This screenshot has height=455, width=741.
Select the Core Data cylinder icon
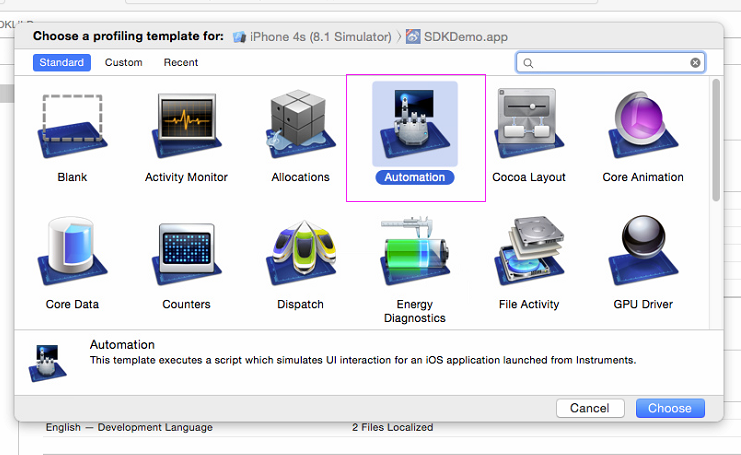click(72, 251)
